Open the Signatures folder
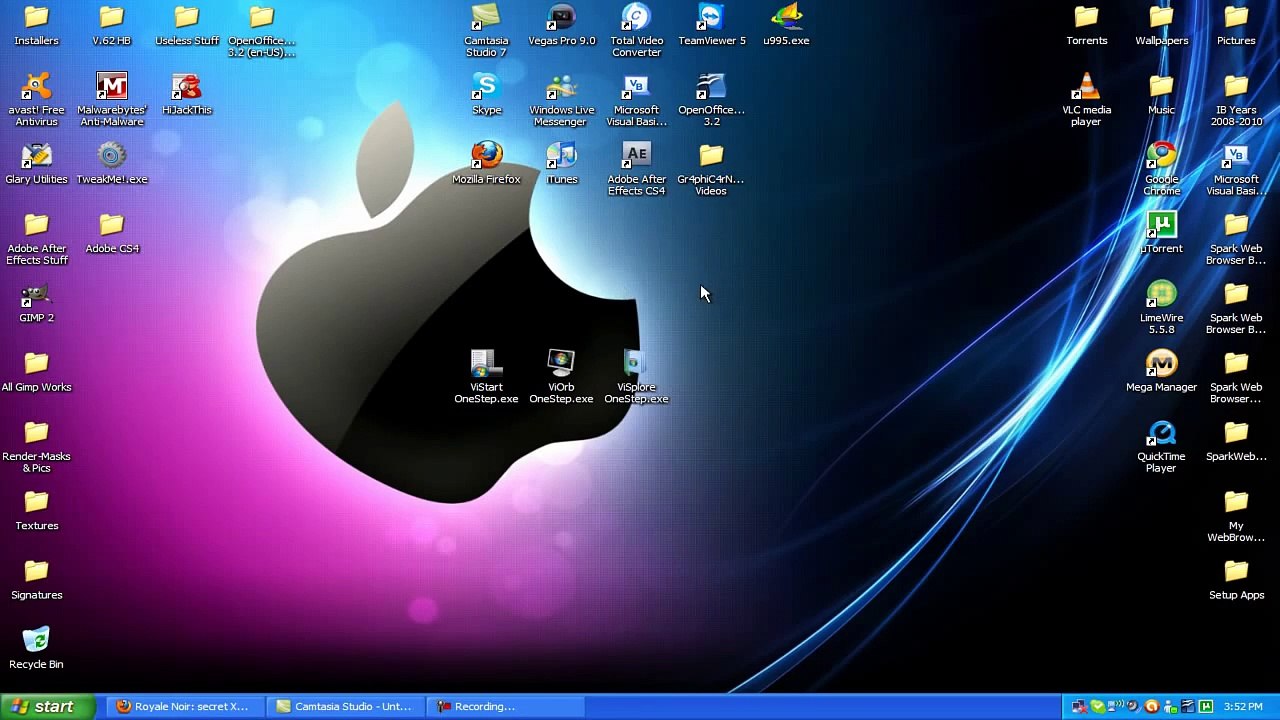Screen dimensions: 1280x720 (36, 580)
